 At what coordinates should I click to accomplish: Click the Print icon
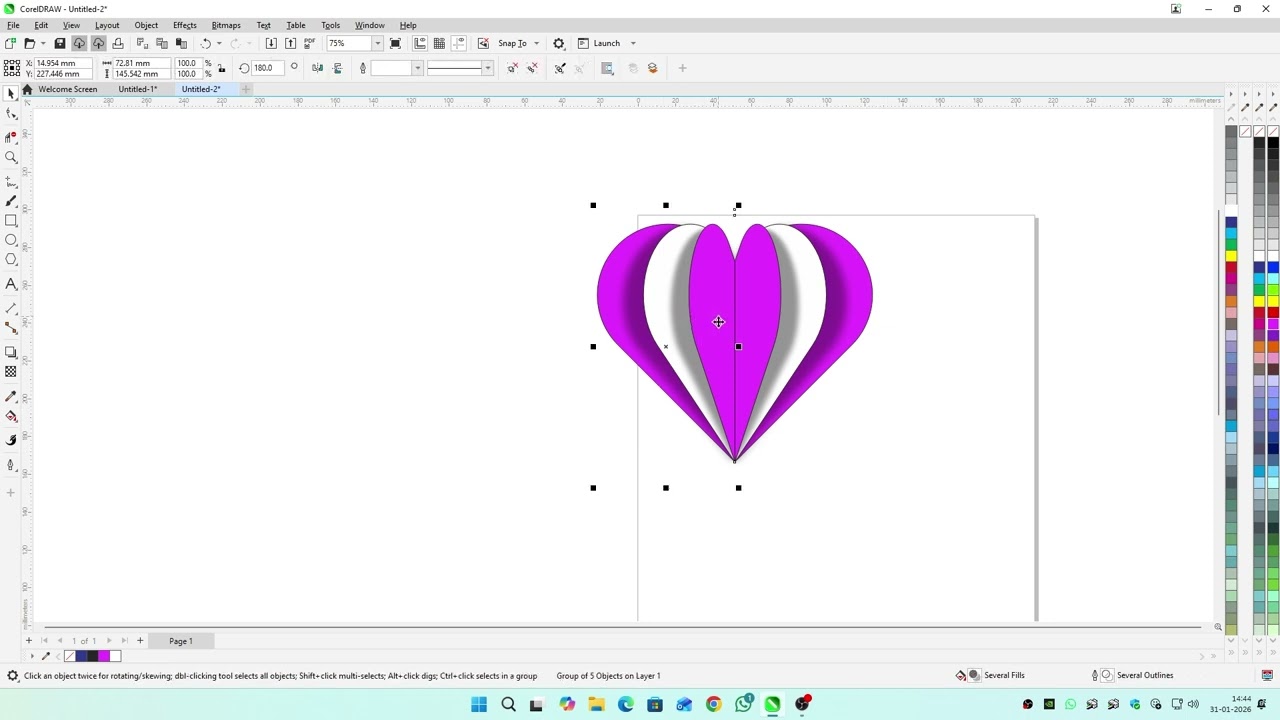click(x=118, y=43)
